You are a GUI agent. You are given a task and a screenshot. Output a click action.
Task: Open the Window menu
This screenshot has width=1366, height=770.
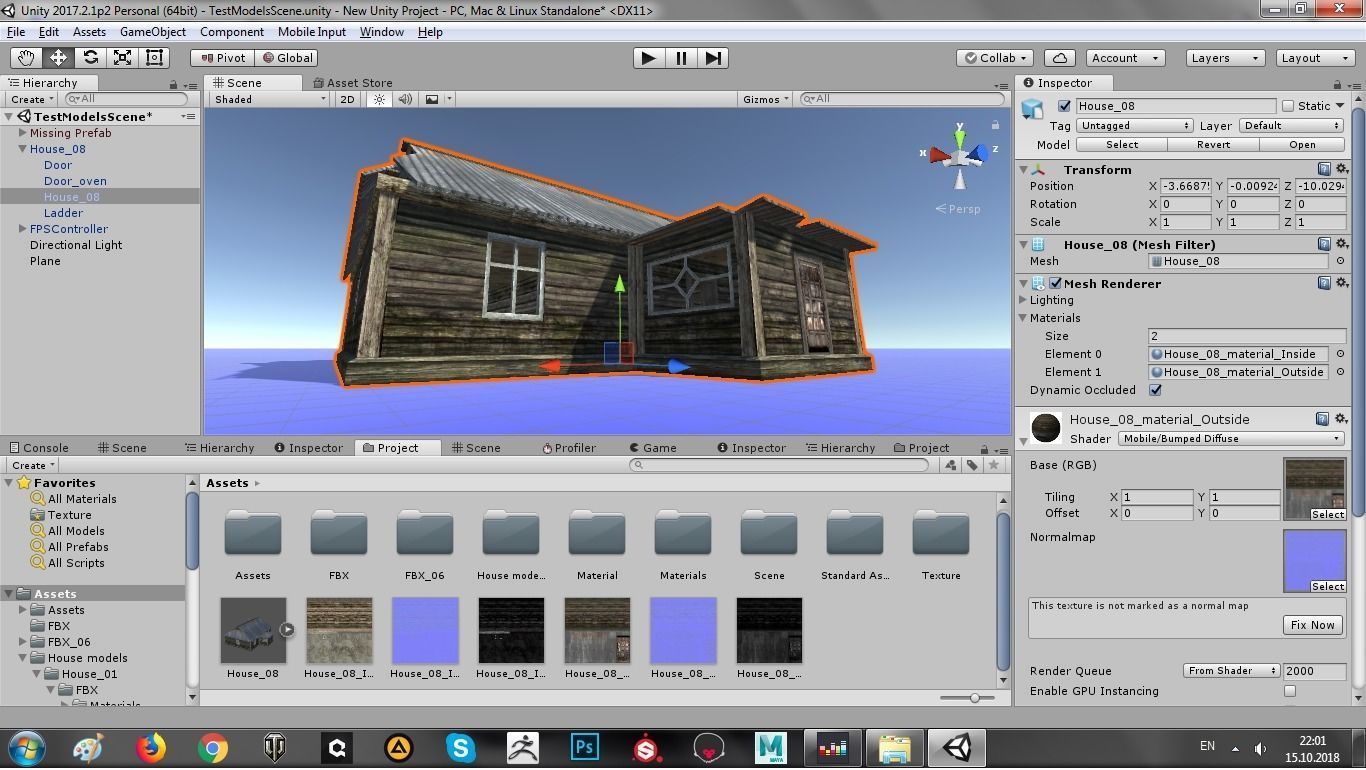tap(381, 32)
